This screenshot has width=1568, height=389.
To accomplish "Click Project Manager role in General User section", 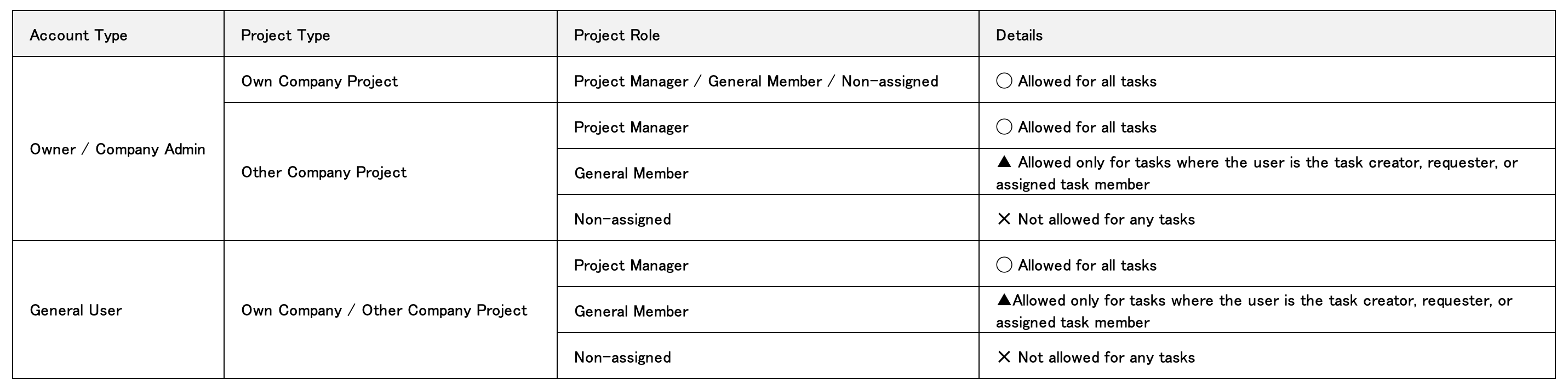I will pos(631,265).
